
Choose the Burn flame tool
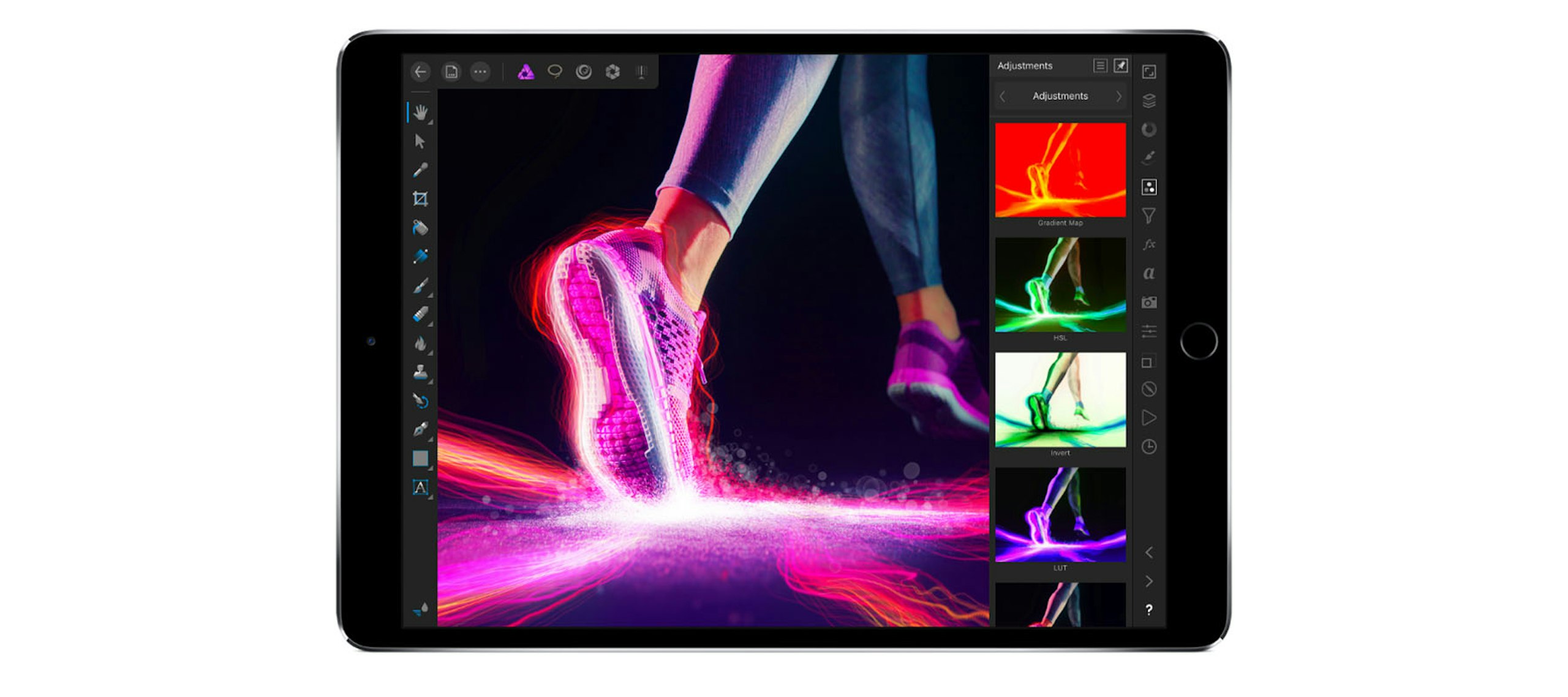point(420,344)
